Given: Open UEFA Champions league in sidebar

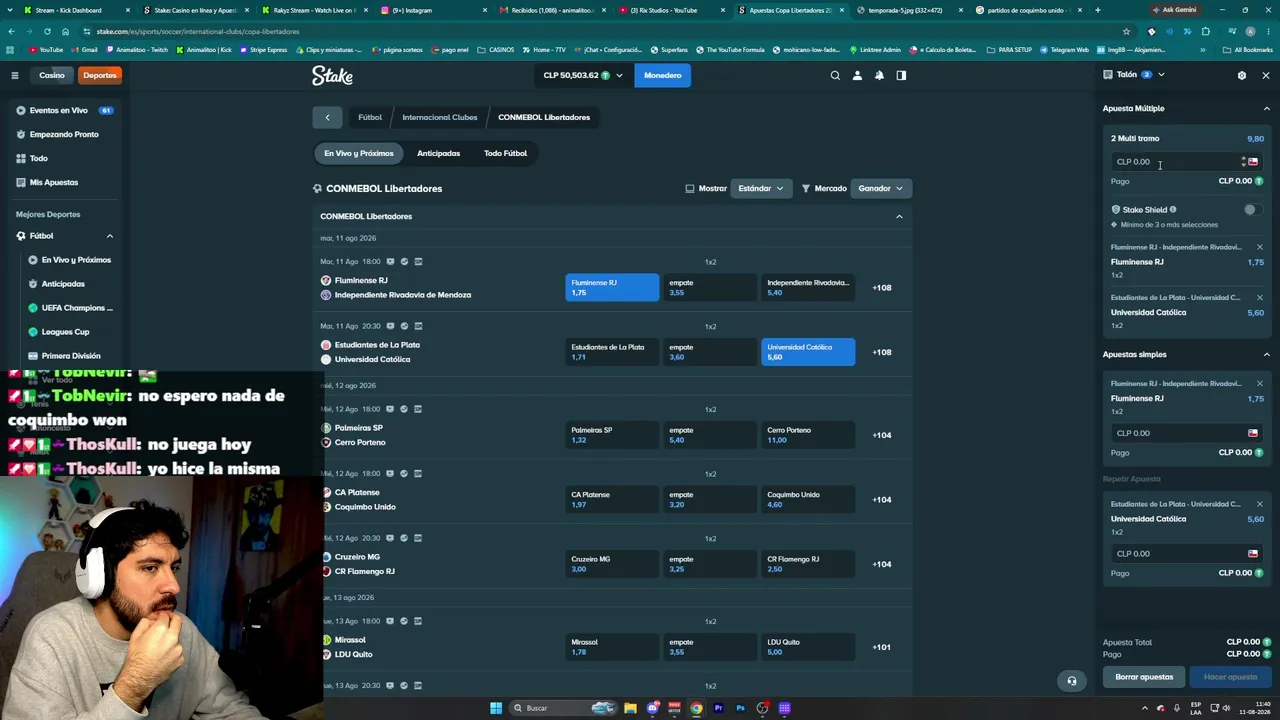Looking at the screenshot, I should pyautogui.click(x=70, y=308).
